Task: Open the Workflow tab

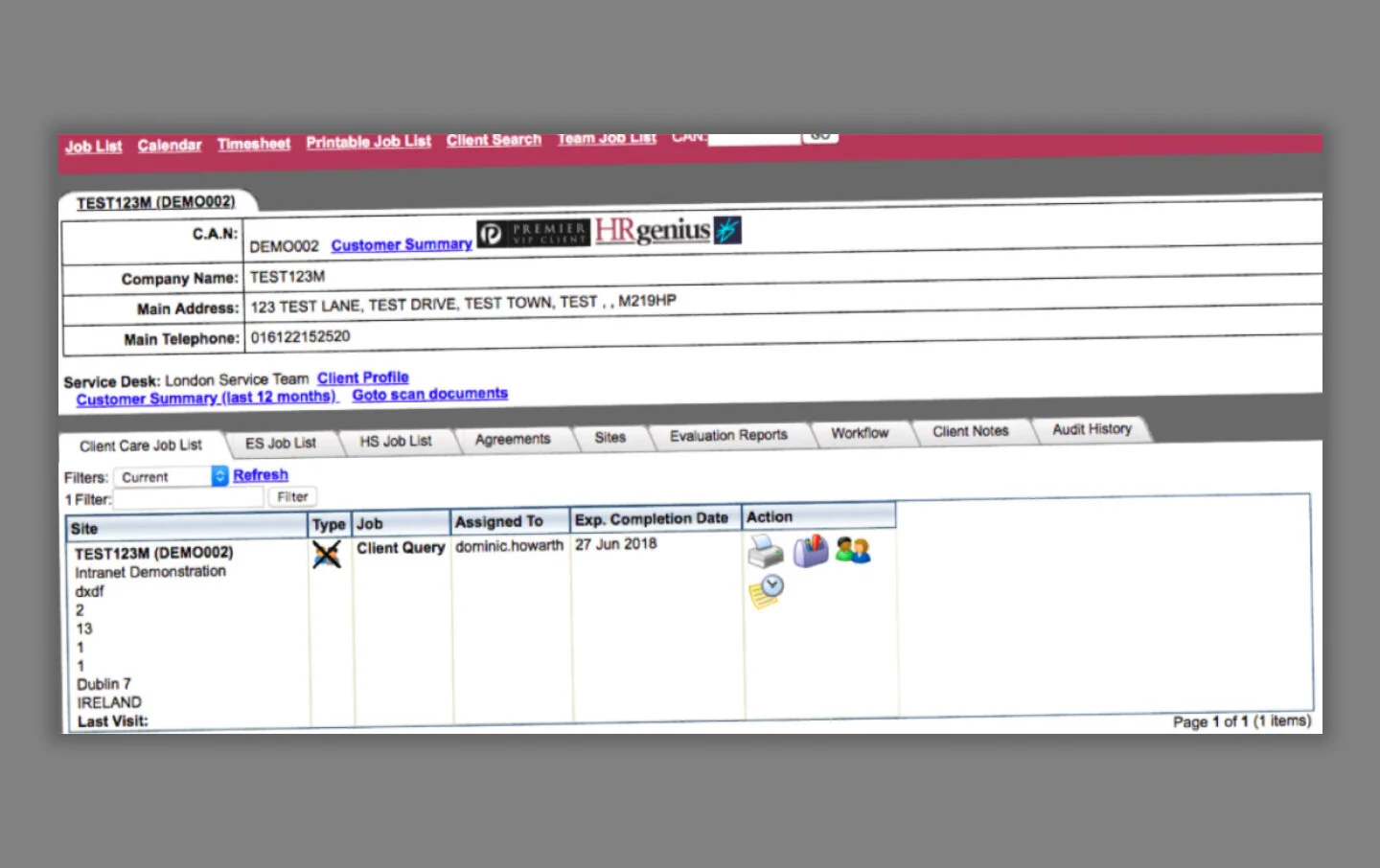Action: (x=860, y=433)
